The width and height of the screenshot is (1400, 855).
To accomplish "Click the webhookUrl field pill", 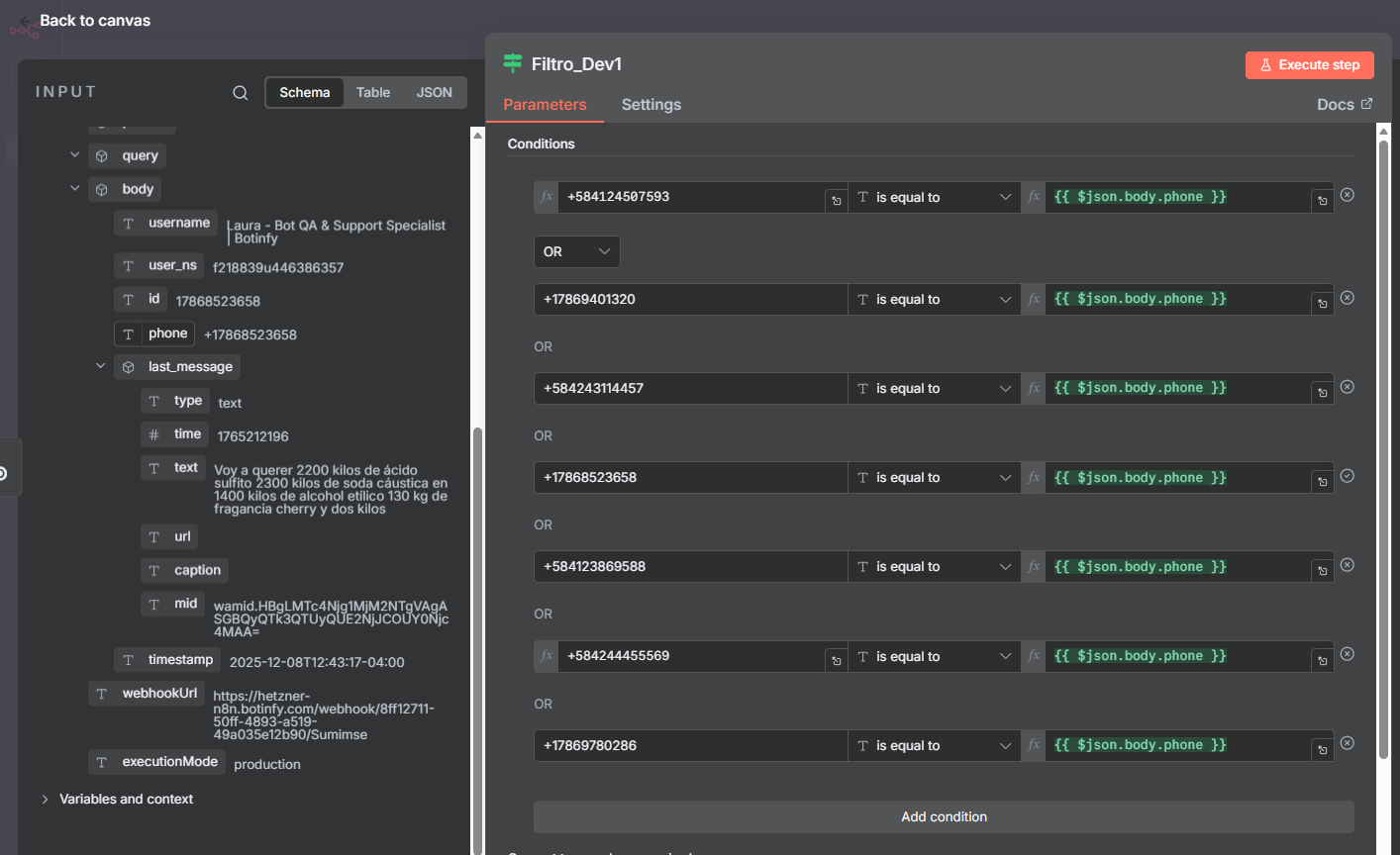I will pos(147,694).
